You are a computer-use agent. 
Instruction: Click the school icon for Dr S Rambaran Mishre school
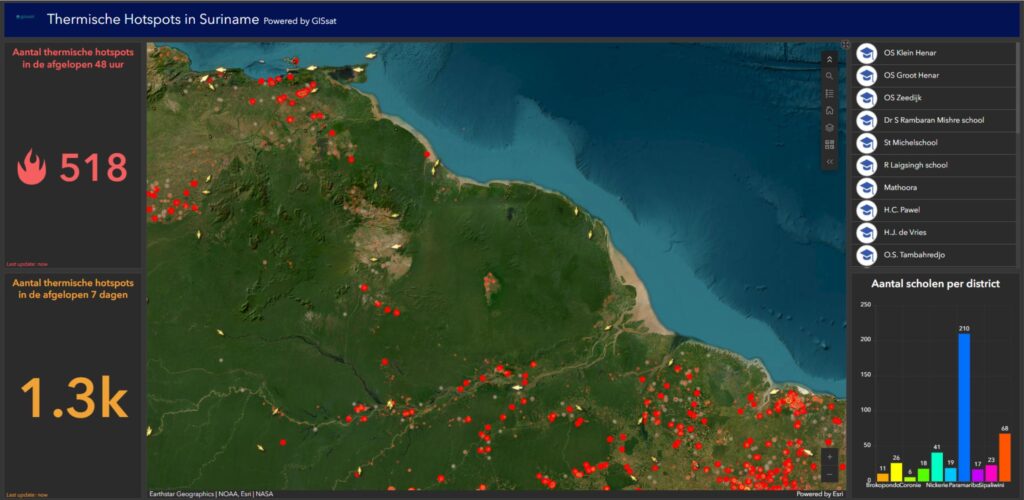click(867, 121)
